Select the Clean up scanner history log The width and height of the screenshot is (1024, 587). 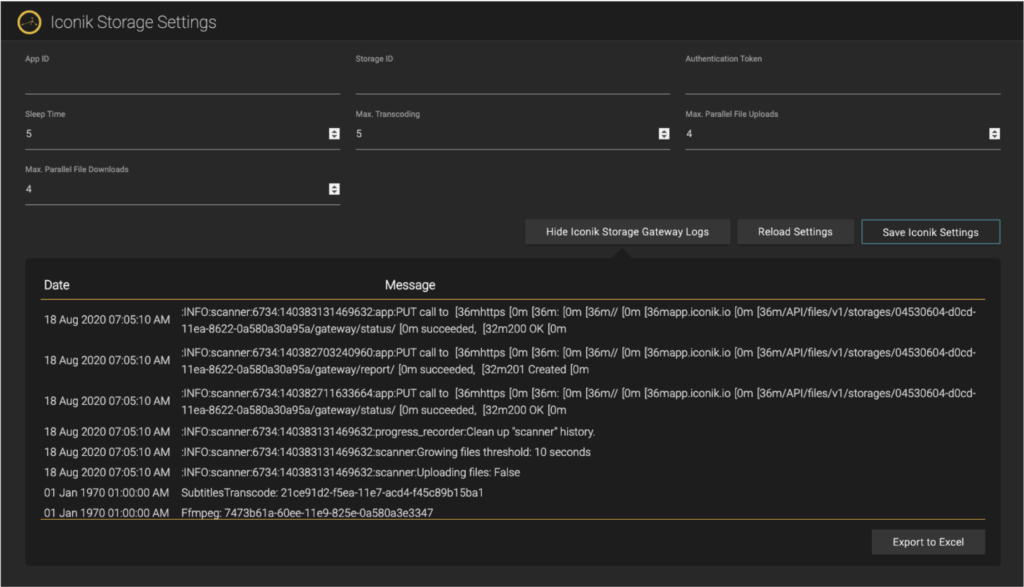pyautogui.click(x=388, y=432)
